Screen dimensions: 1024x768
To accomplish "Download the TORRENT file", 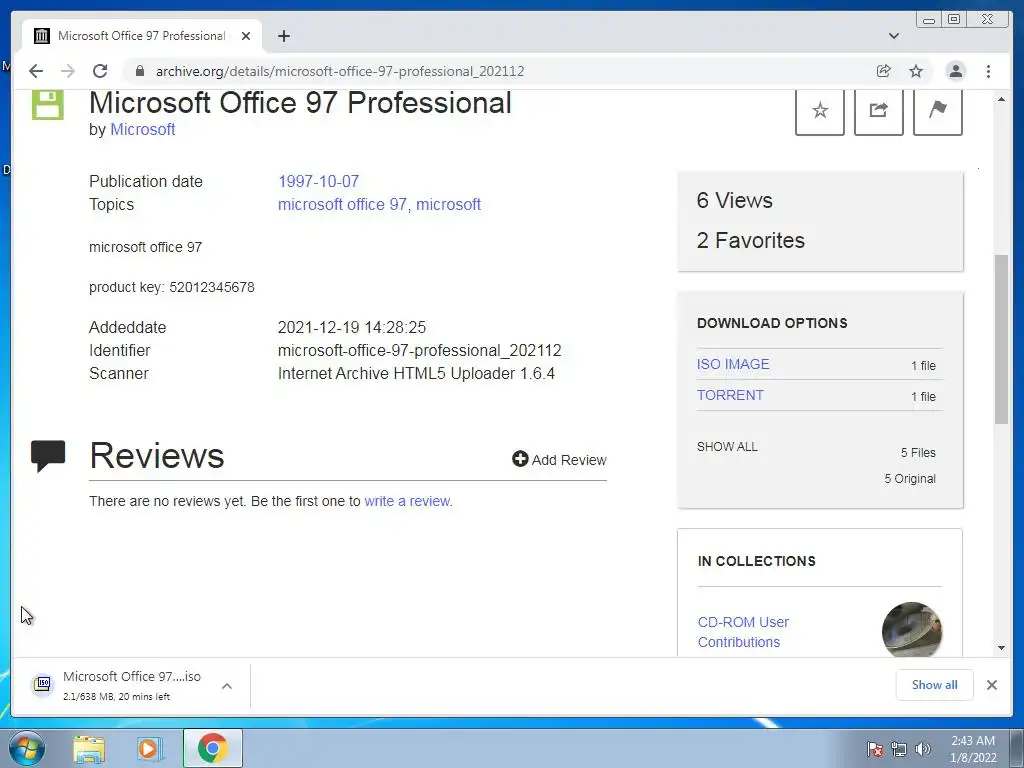I will tap(730, 395).
